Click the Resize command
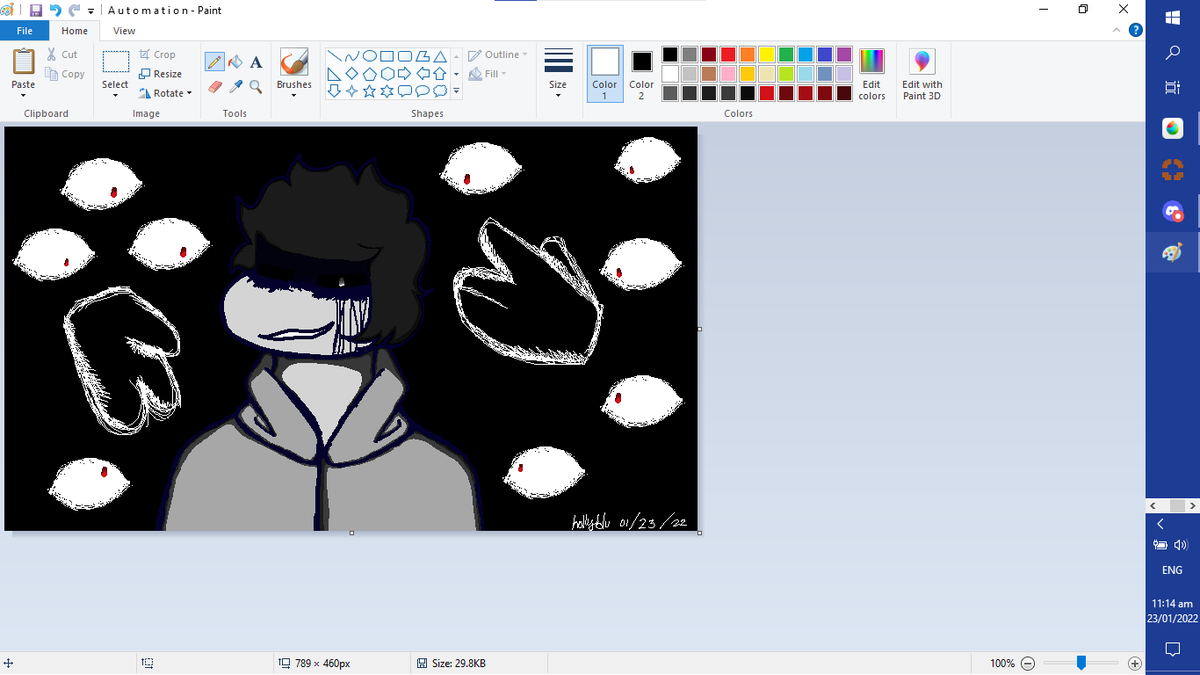1200x675 pixels. (160, 74)
